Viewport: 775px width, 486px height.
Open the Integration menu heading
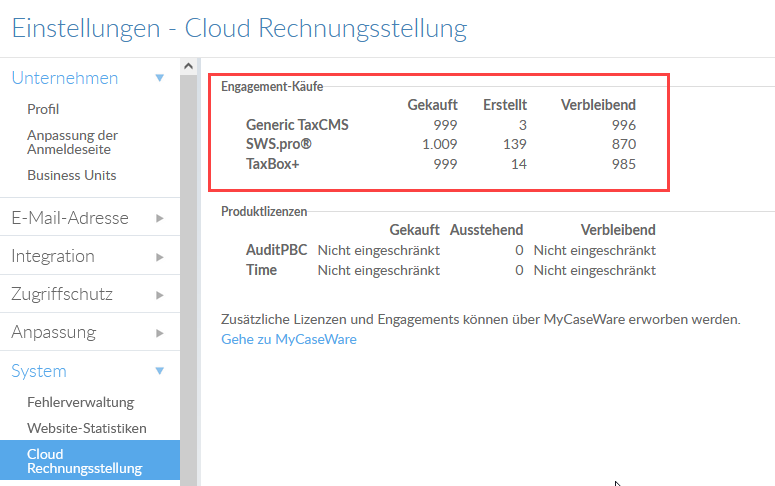click(53, 257)
